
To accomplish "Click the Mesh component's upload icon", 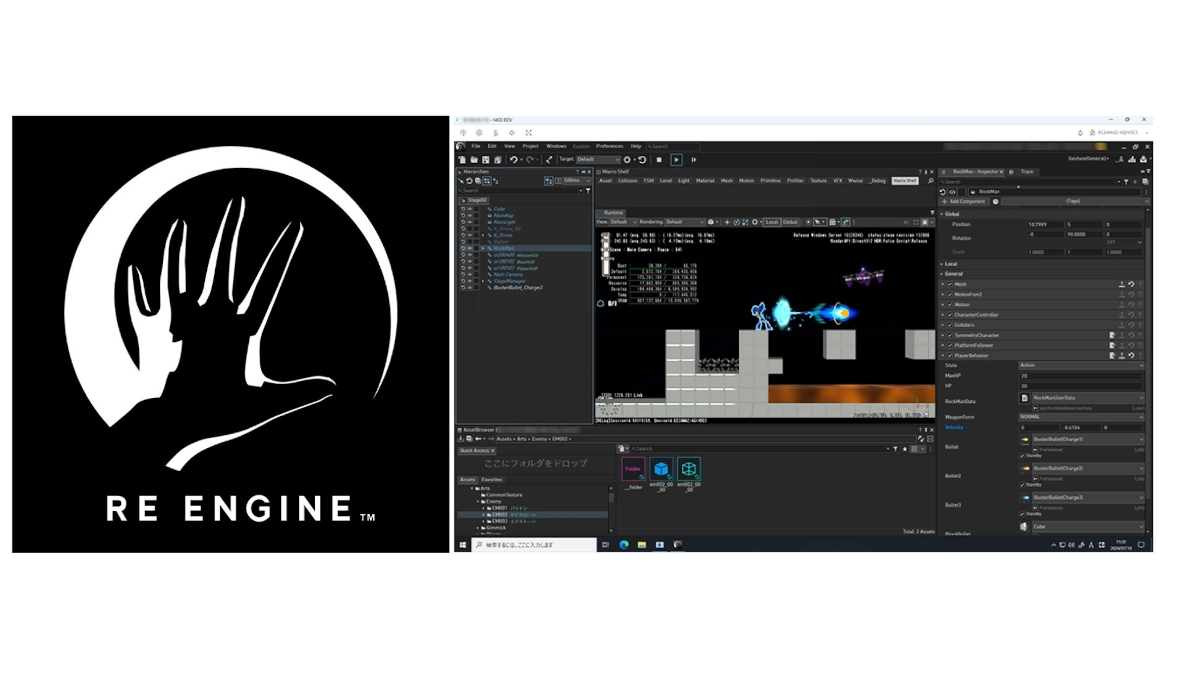I will pyautogui.click(x=1122, y=284).
